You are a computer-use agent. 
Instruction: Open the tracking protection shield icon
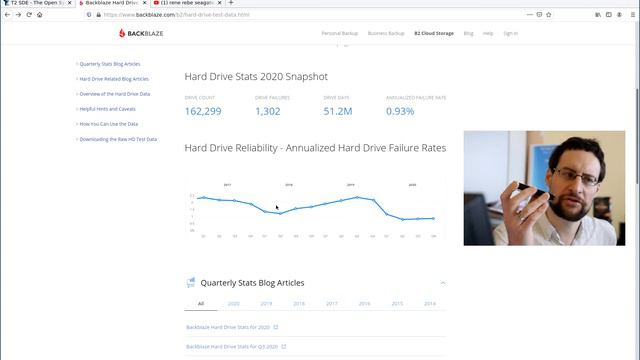click(x=89, y=15)
